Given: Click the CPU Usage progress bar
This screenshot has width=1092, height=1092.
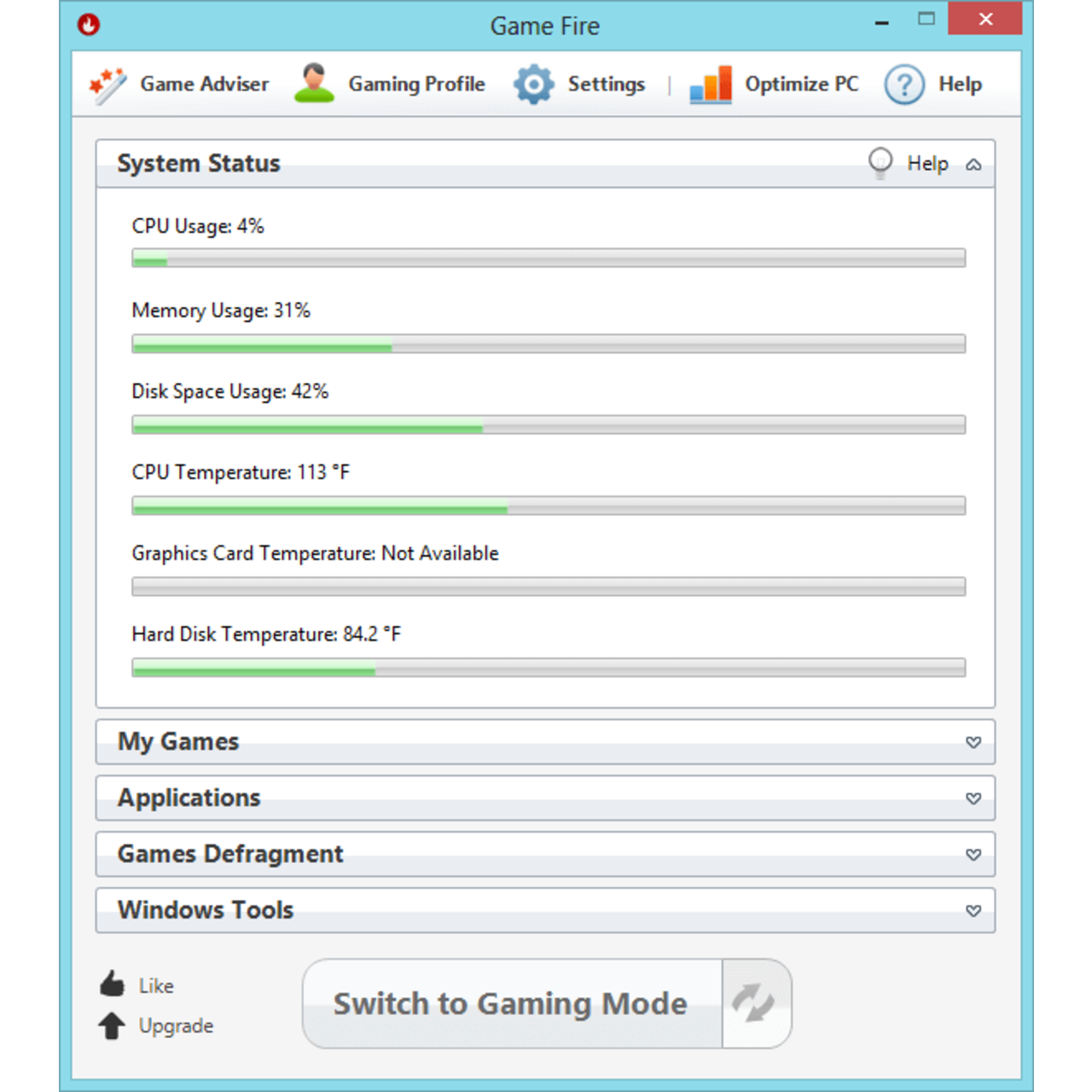Looking at the screenshot, I should click(x=548, y=258).
